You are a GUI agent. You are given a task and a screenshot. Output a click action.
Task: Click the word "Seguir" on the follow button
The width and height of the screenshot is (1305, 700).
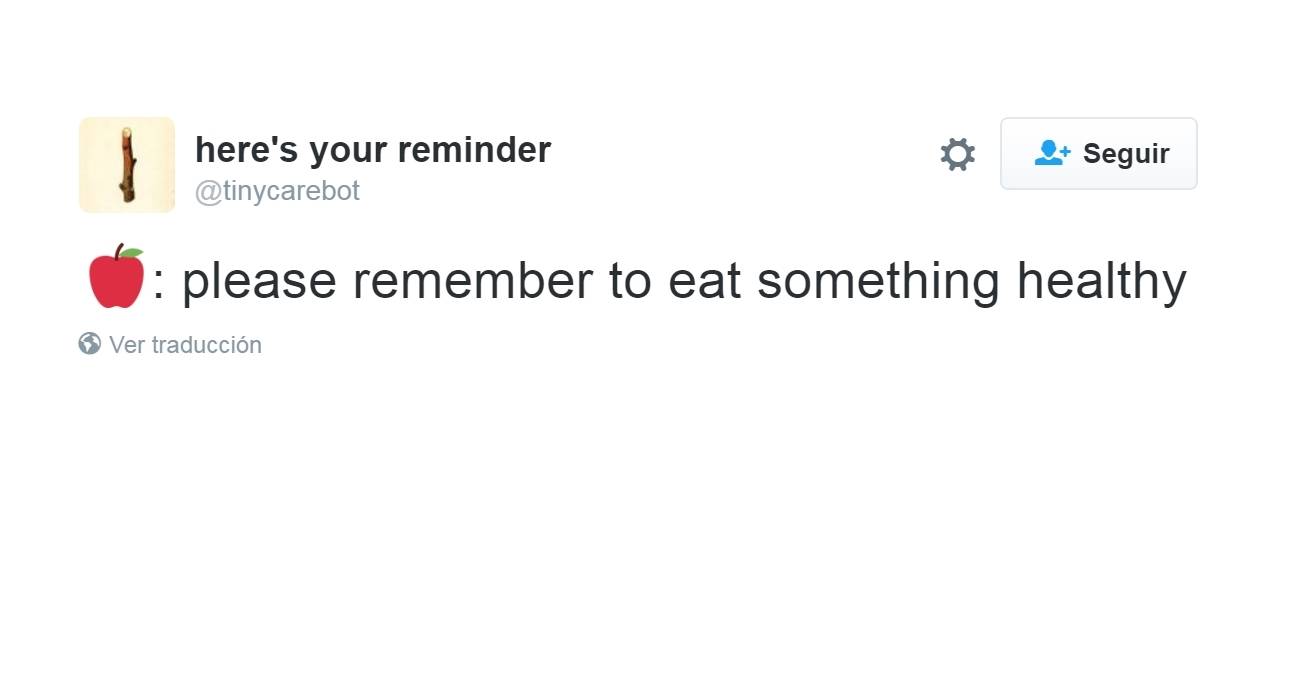pyautogui.click(x=1126, y=154)
